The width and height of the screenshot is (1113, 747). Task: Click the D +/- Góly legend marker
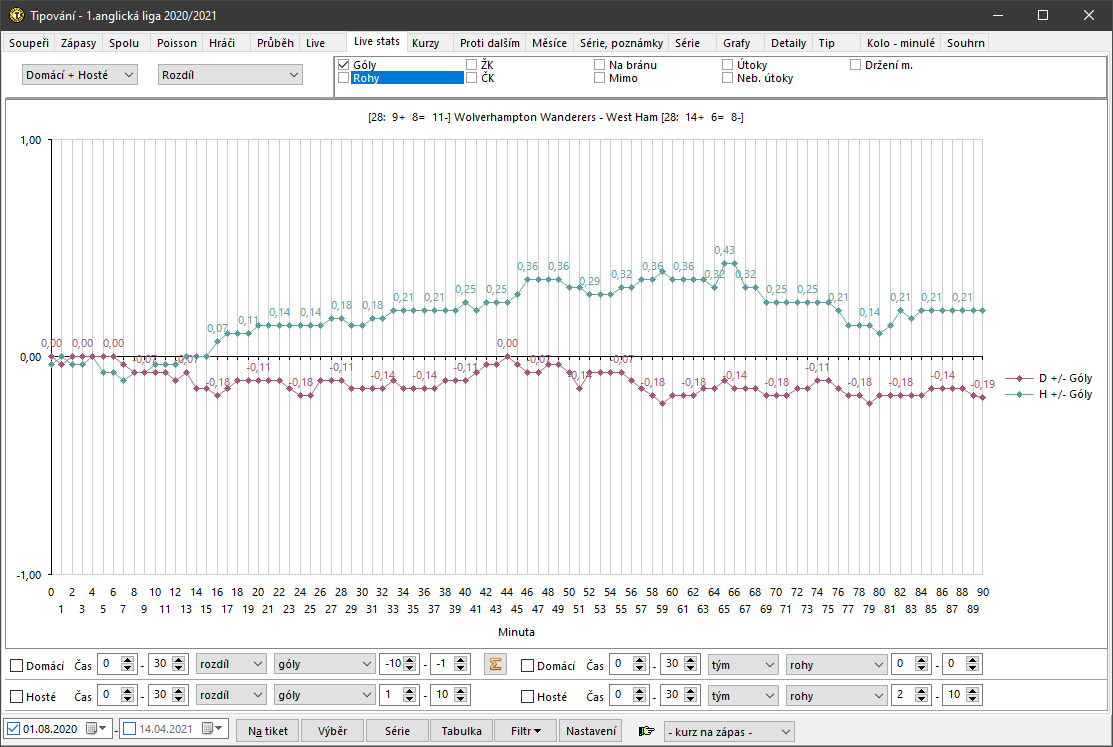[1021, 378]
